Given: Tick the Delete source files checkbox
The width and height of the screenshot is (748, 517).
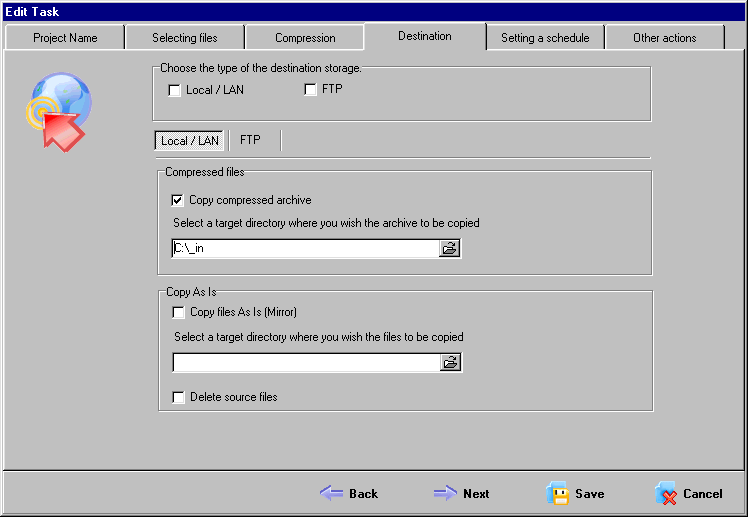Looking at the screenshot, I should [x=178, y=397].
